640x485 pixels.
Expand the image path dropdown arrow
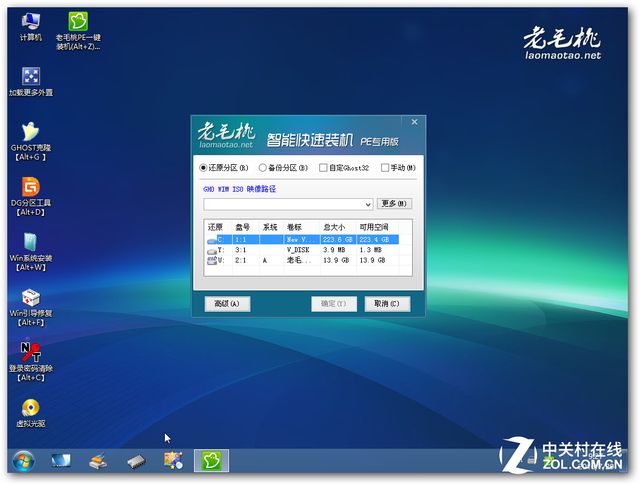(x=368, y=204)
